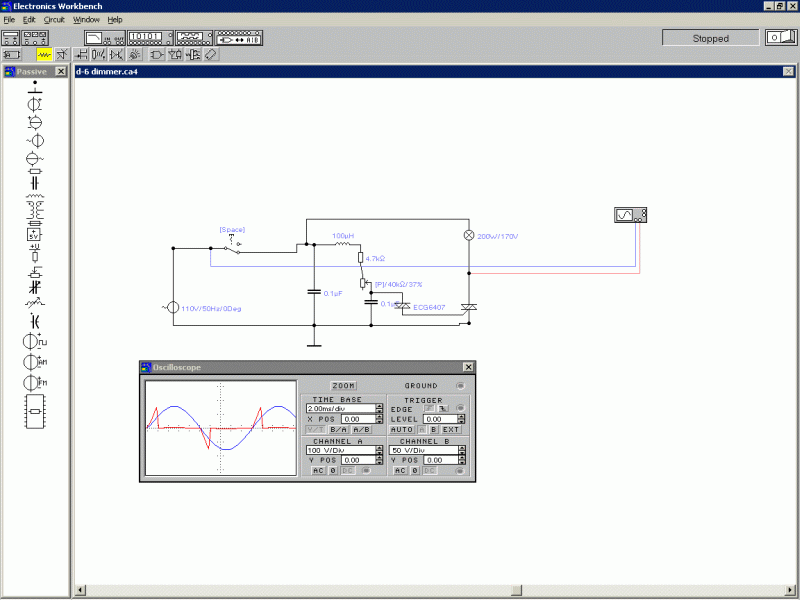This screenshot has height=600, width=800.
Task: Set Channel B coupling to AC
Action: coord(400,470)
